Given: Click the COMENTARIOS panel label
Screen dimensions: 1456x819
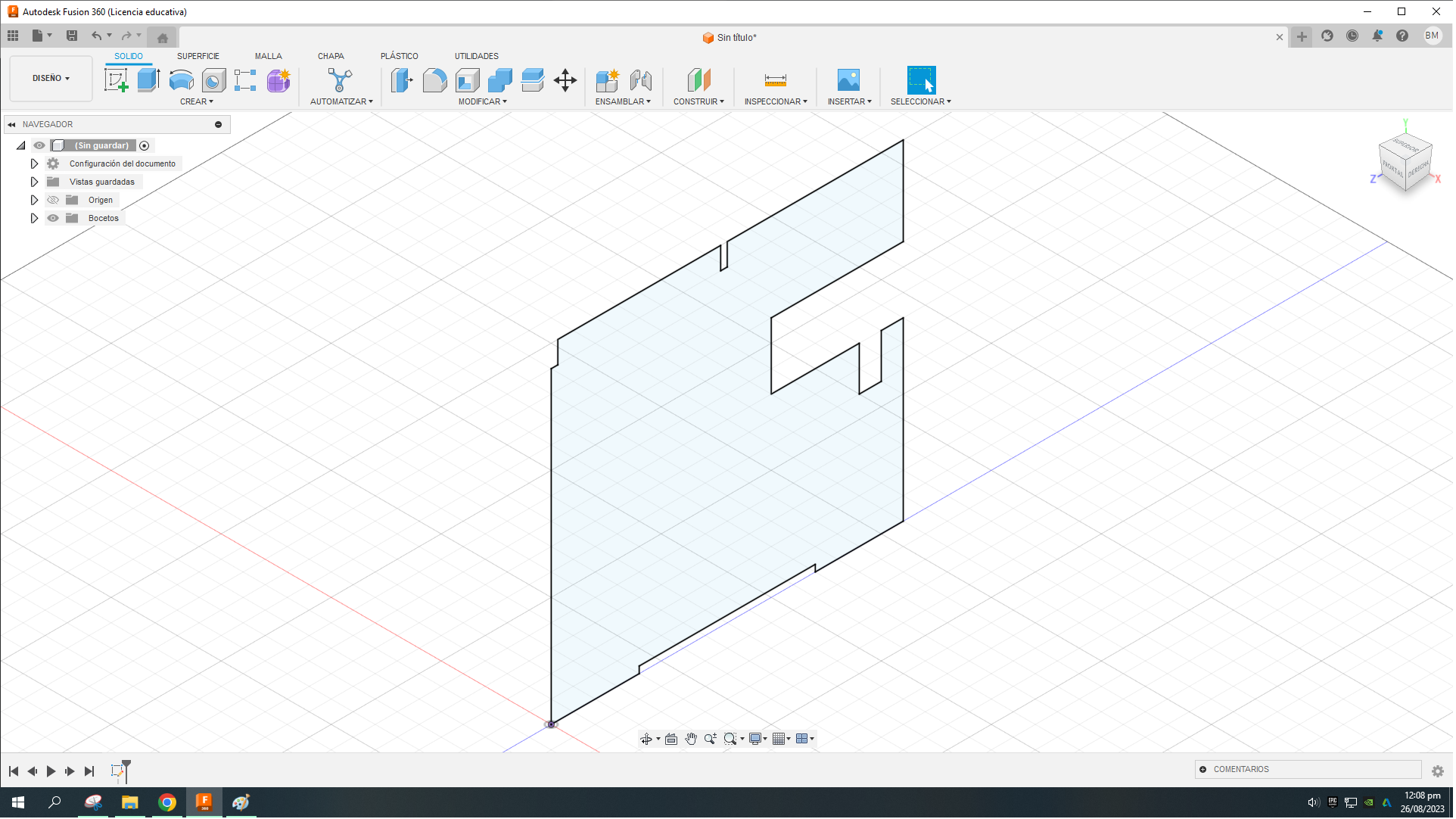Looking at the screenshot, I should coord(1241,770).
